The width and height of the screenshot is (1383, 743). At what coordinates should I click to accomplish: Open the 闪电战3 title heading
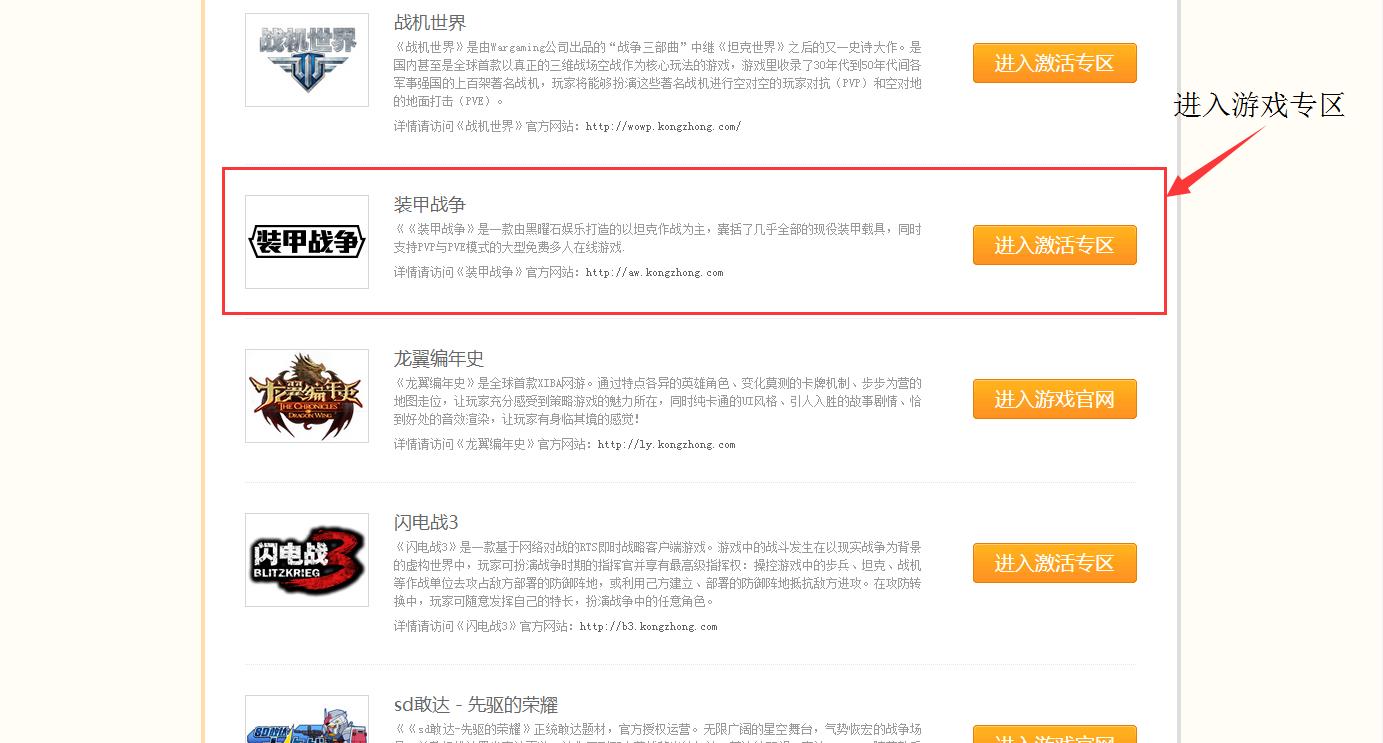[x=426, y=522]
